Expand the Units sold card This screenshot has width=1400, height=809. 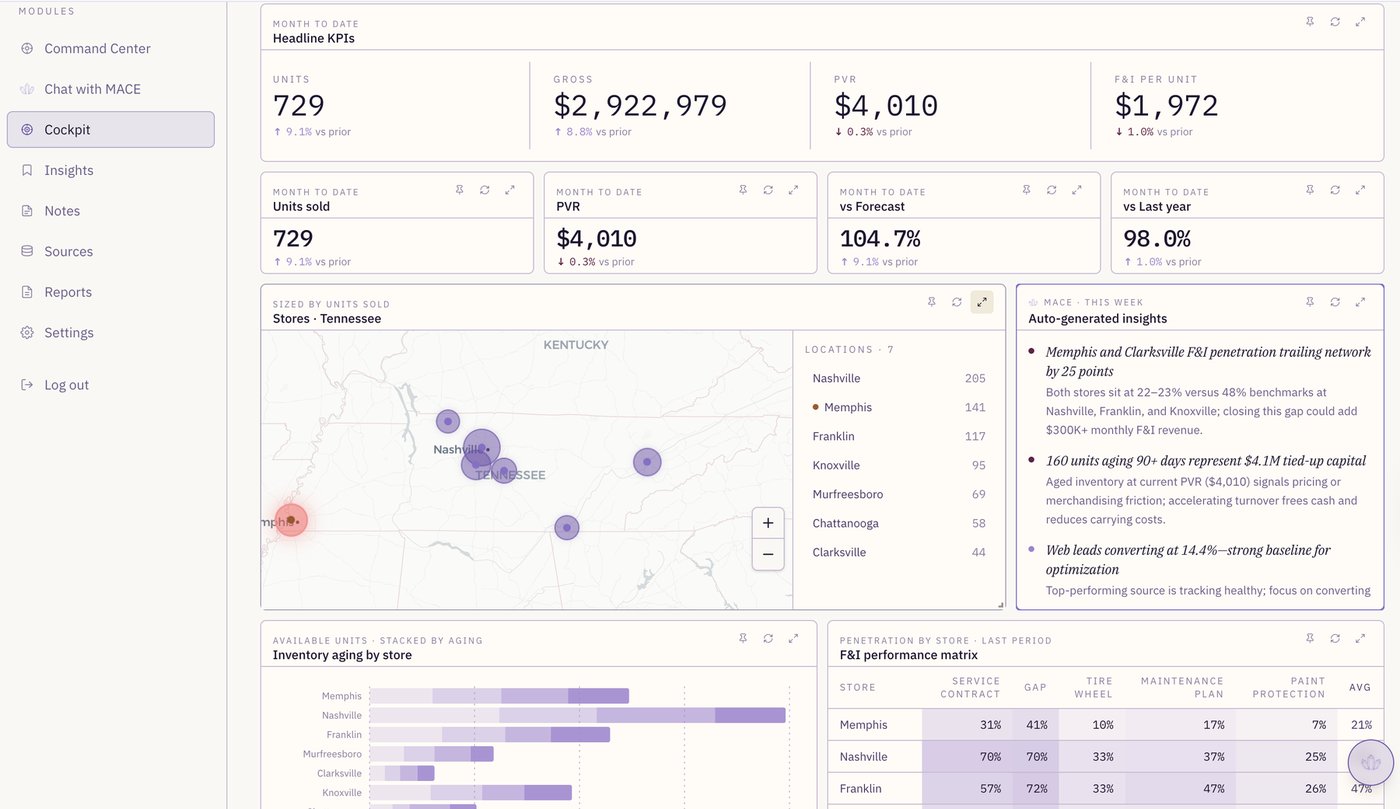(510, 190)
